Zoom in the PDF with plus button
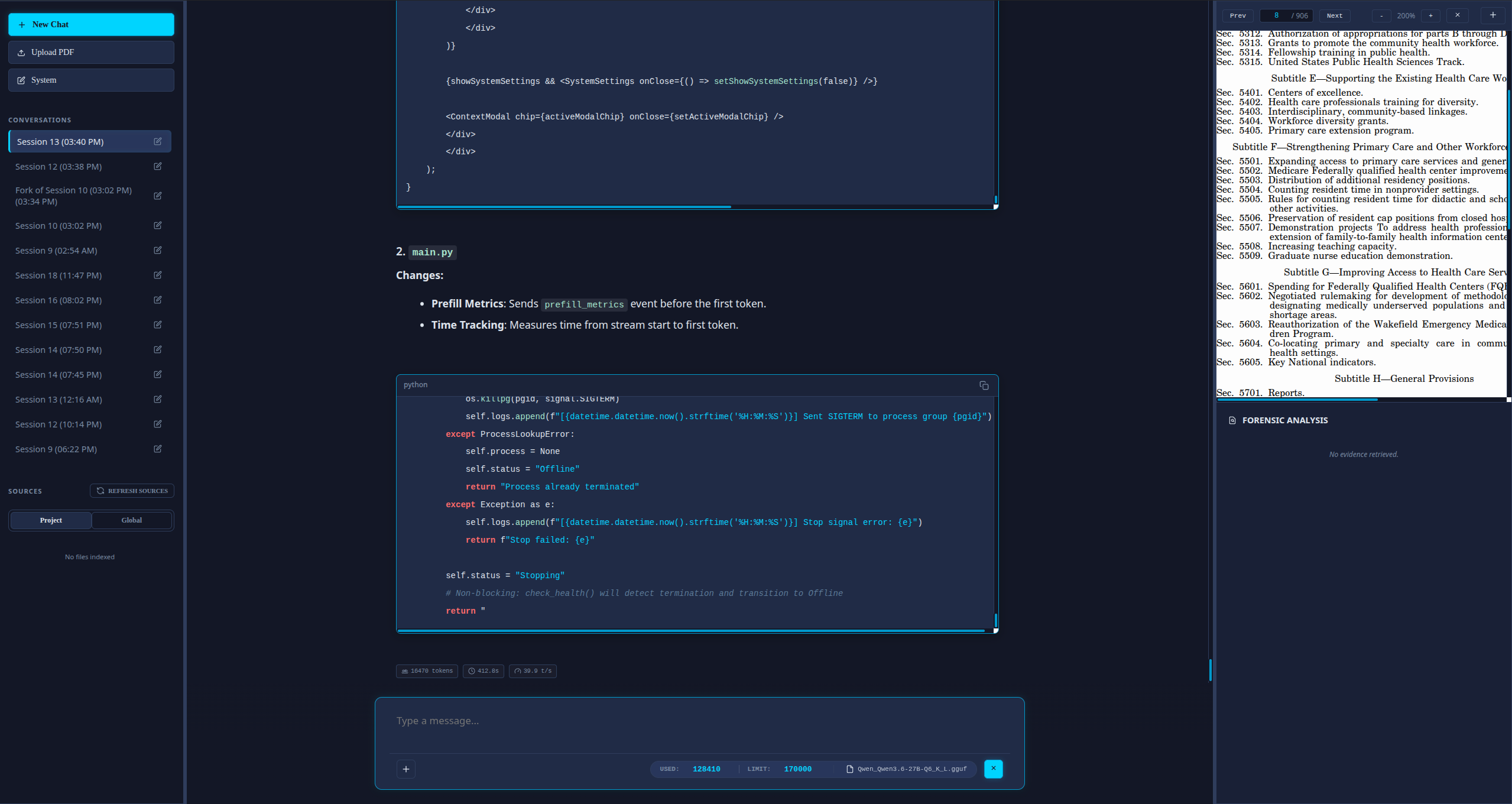This screenshot has width=1512, height=804. coord(1430,16)
